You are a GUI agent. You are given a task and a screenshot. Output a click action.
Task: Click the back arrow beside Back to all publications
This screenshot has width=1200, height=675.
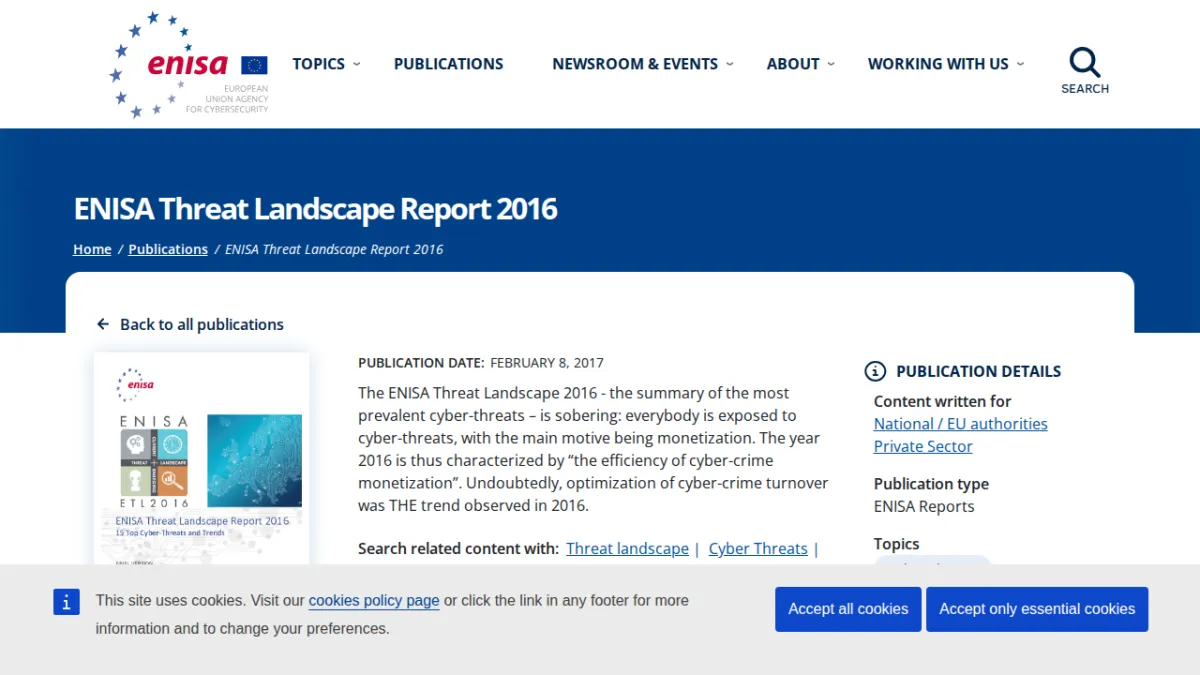click(x=103, y=324)
